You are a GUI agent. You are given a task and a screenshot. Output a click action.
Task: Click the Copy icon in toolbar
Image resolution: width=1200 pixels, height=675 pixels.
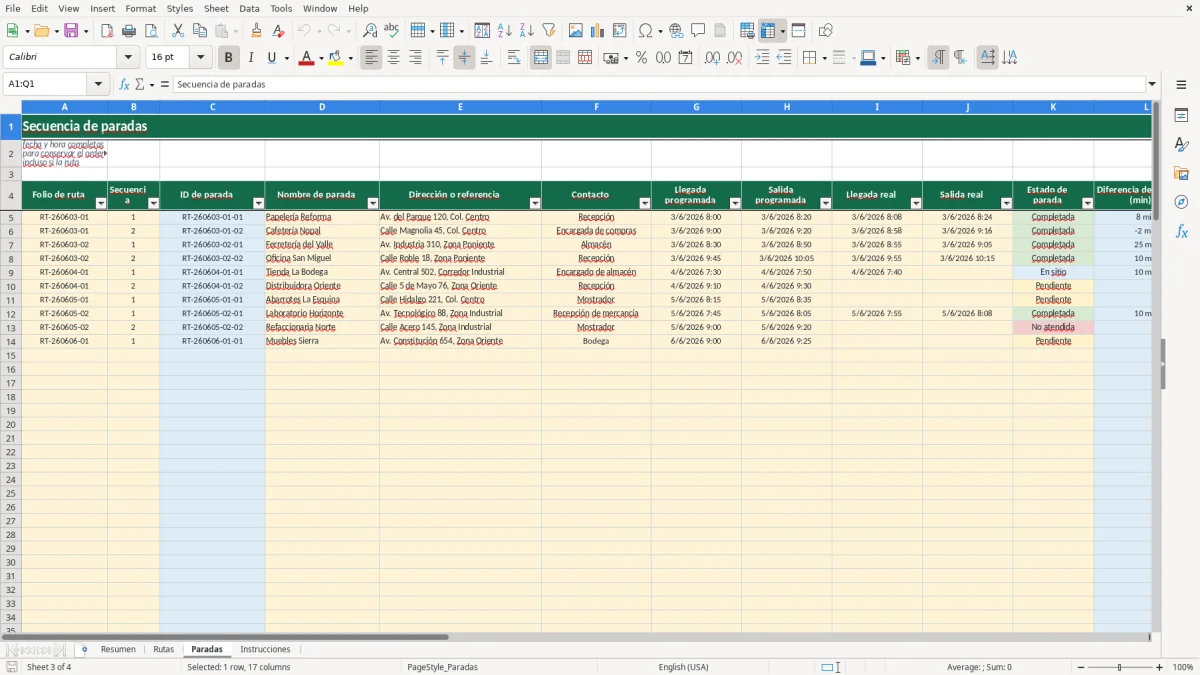pos(199,31)
